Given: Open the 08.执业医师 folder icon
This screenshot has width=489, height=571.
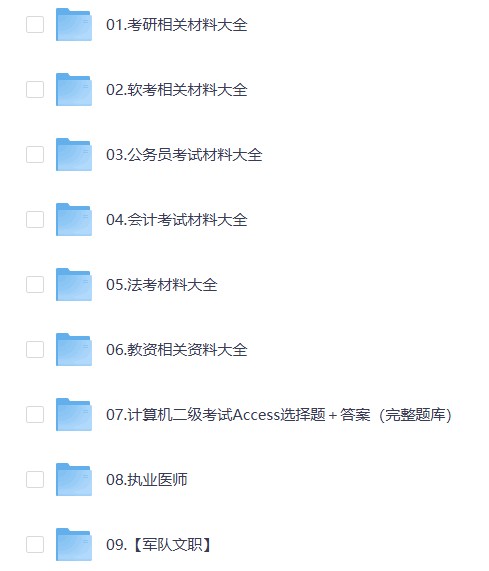Looking at the screenshot, I should point(74,480).
